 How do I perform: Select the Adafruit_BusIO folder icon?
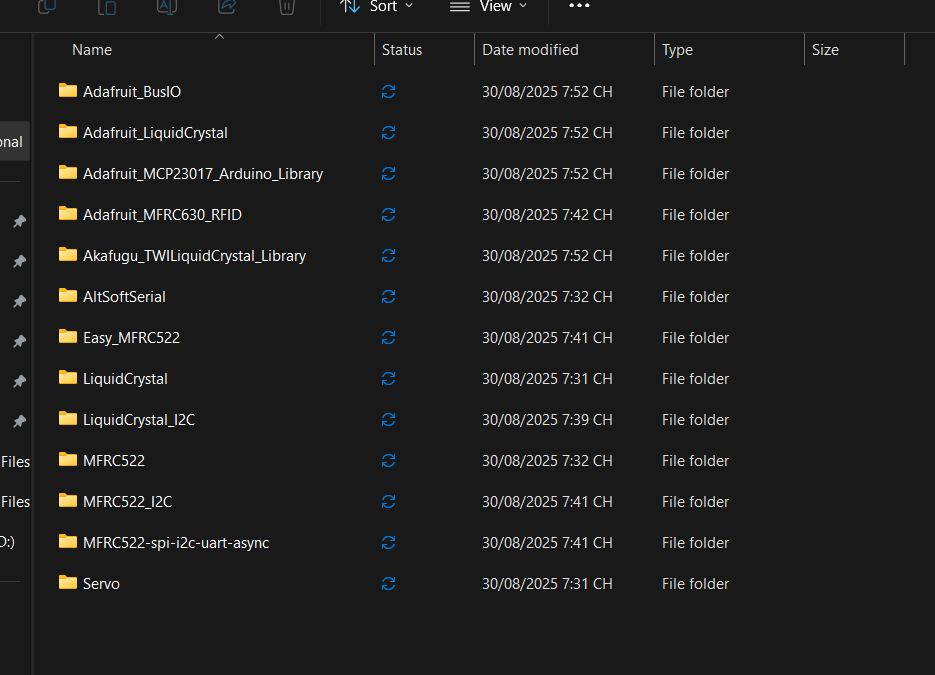[68, 91]
